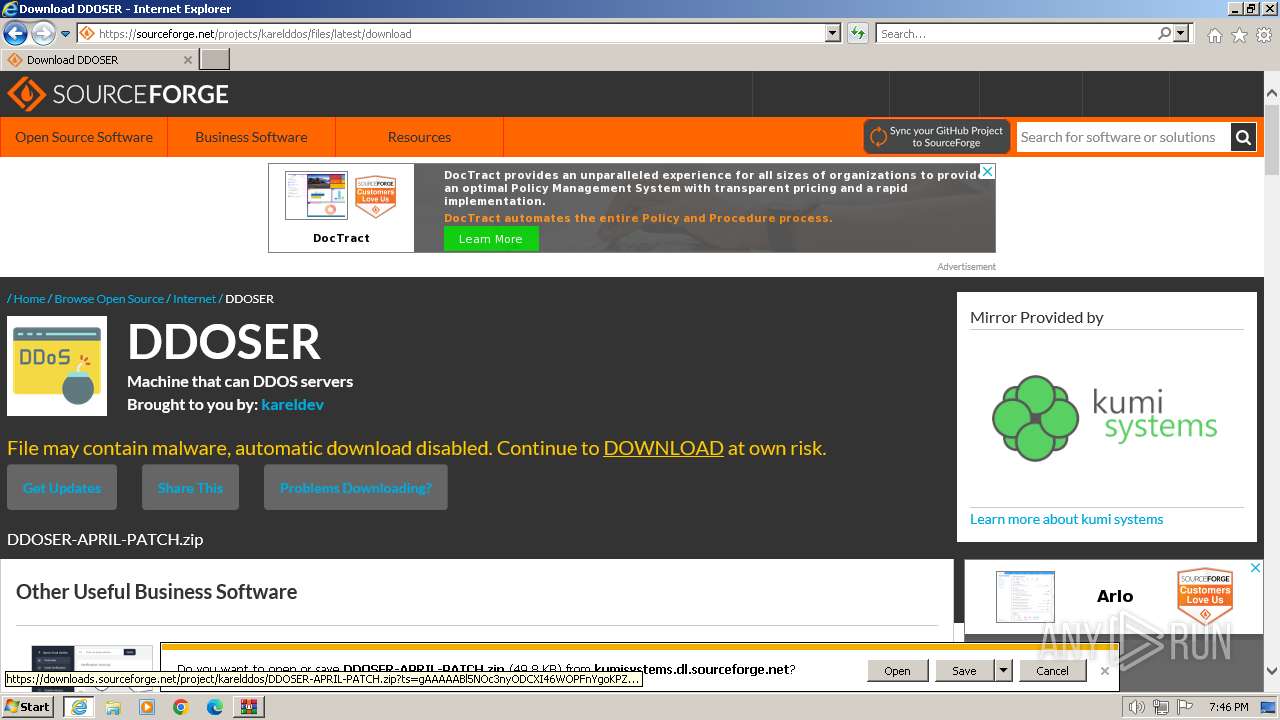Go to the Home breadcrumb link
The image size is (1280, 720).
pos(29,299)
